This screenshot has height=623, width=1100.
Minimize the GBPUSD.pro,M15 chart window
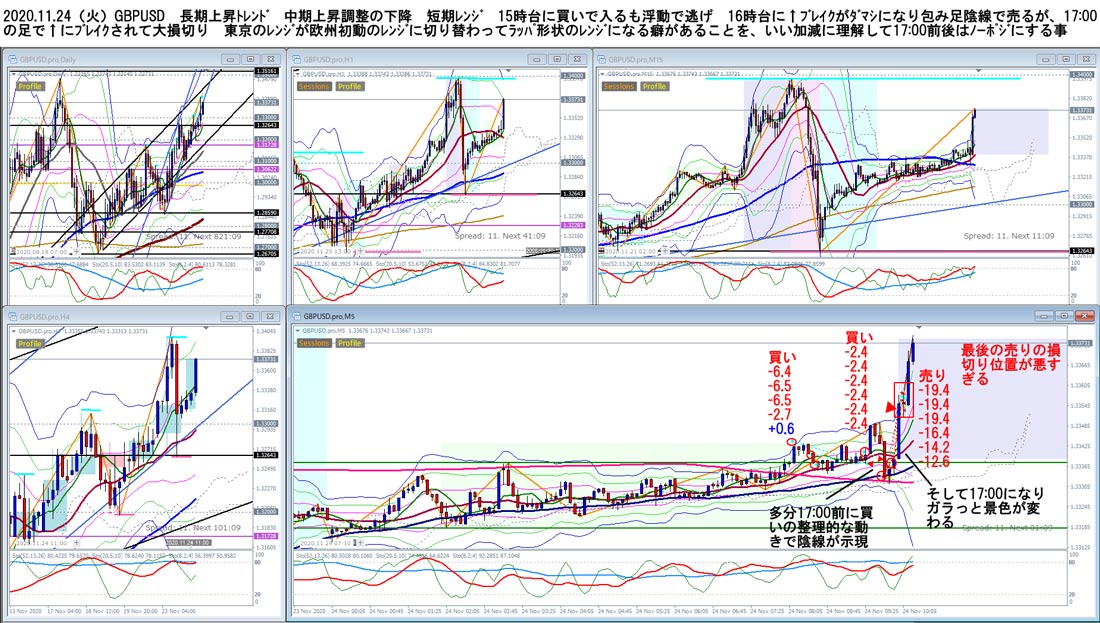pos(1043,60)
